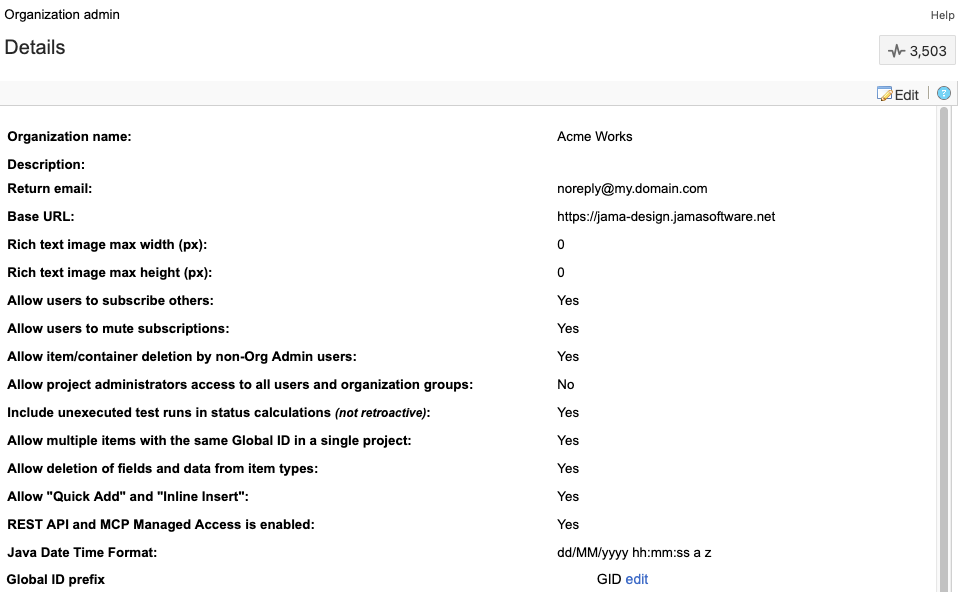Click the Edit text label in the toolbar
This screenshot has width=959, height=592.
[x=906, y=95]
